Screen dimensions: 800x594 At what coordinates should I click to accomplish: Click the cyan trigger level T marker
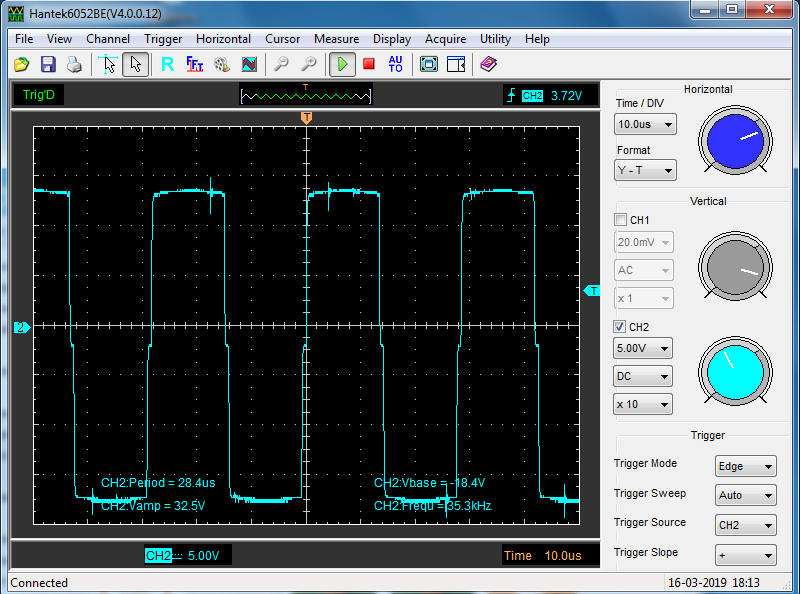[x=592, y=291]
